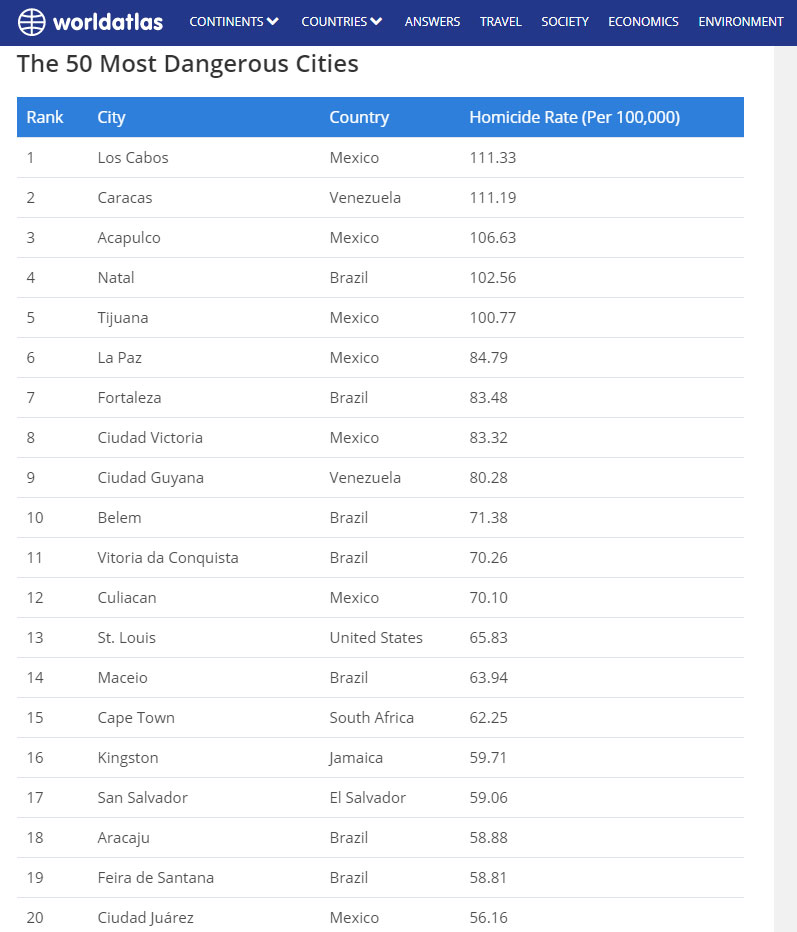Click the page title heading text
Screen dimensions: 797x932
click(x=188, y=65)
